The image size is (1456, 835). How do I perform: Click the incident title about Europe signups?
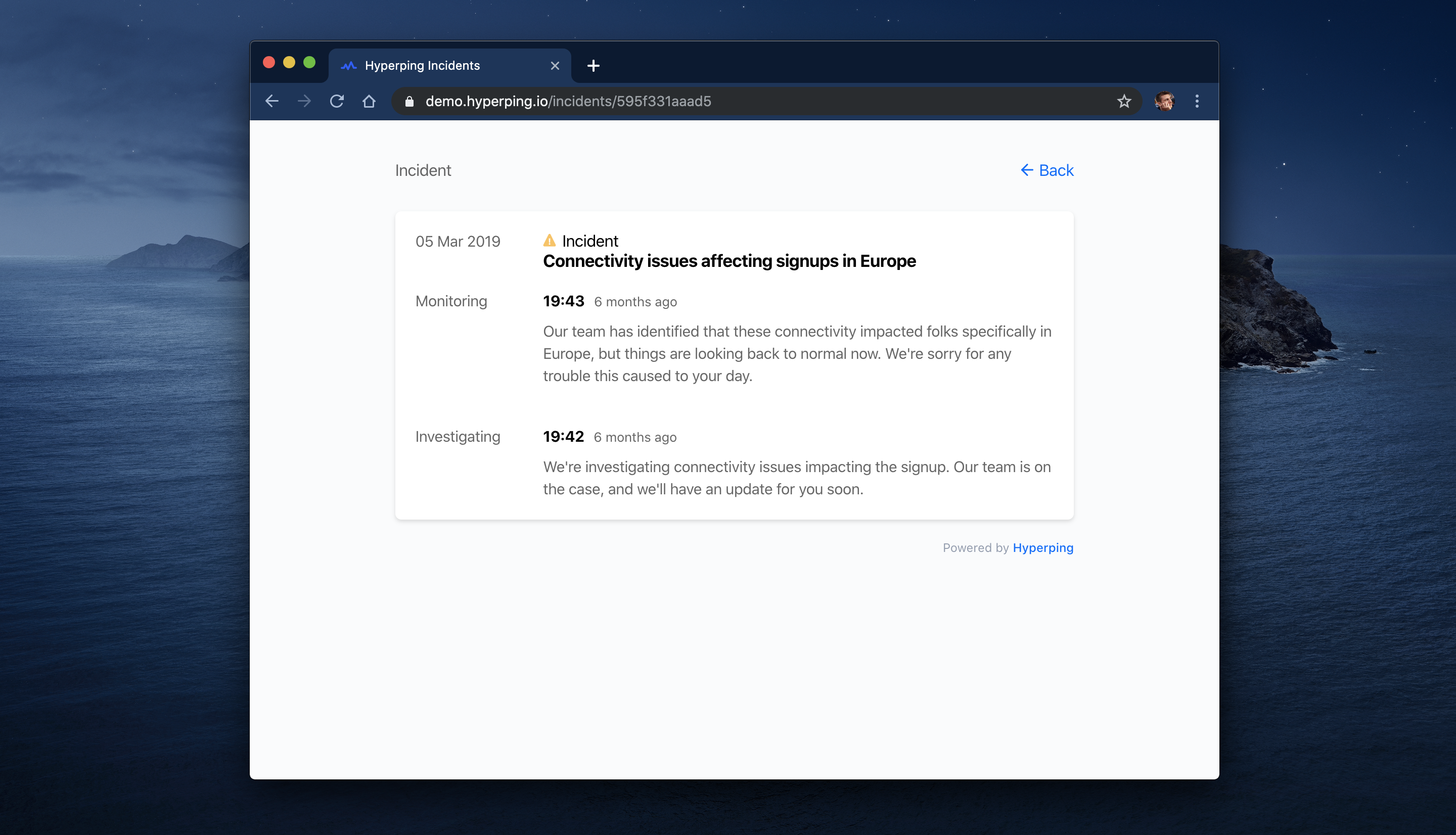click(729, 261)
